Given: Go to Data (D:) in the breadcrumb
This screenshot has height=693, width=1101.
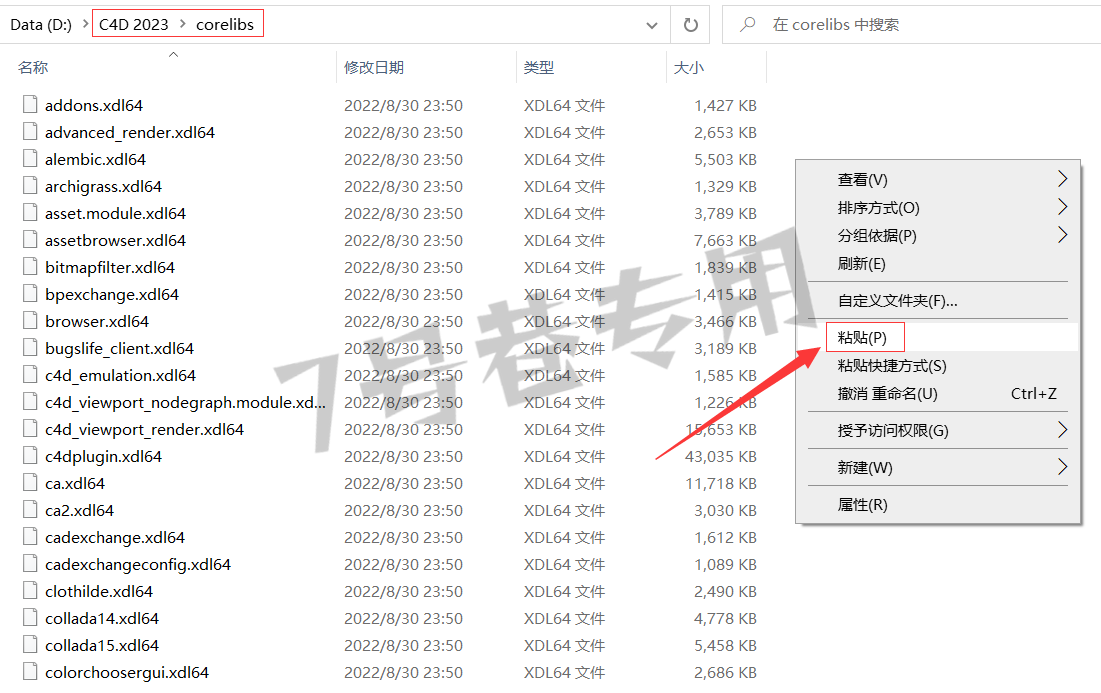Looking at the screenshot, I should click(41, 25).
